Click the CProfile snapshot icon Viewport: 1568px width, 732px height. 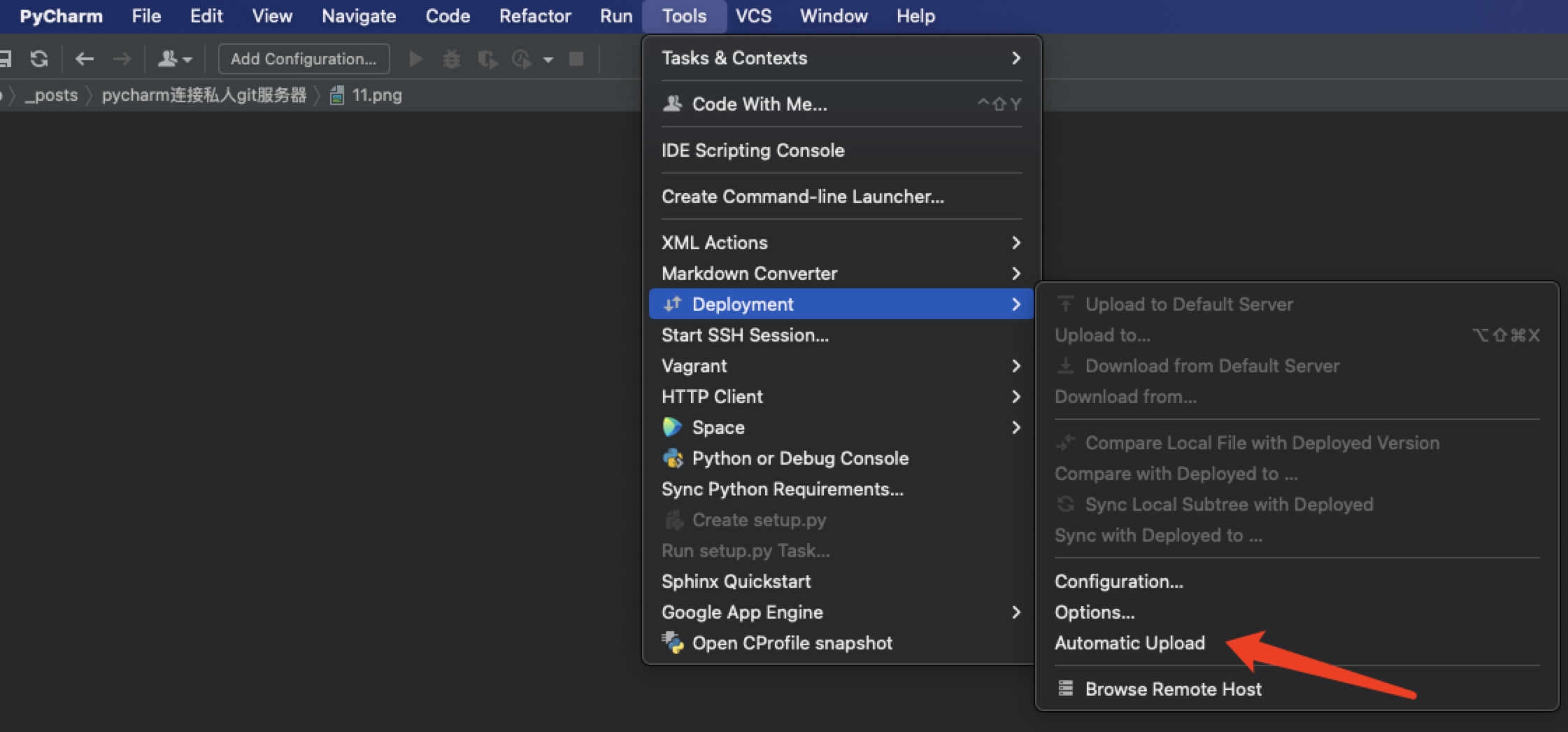[673, 642]
